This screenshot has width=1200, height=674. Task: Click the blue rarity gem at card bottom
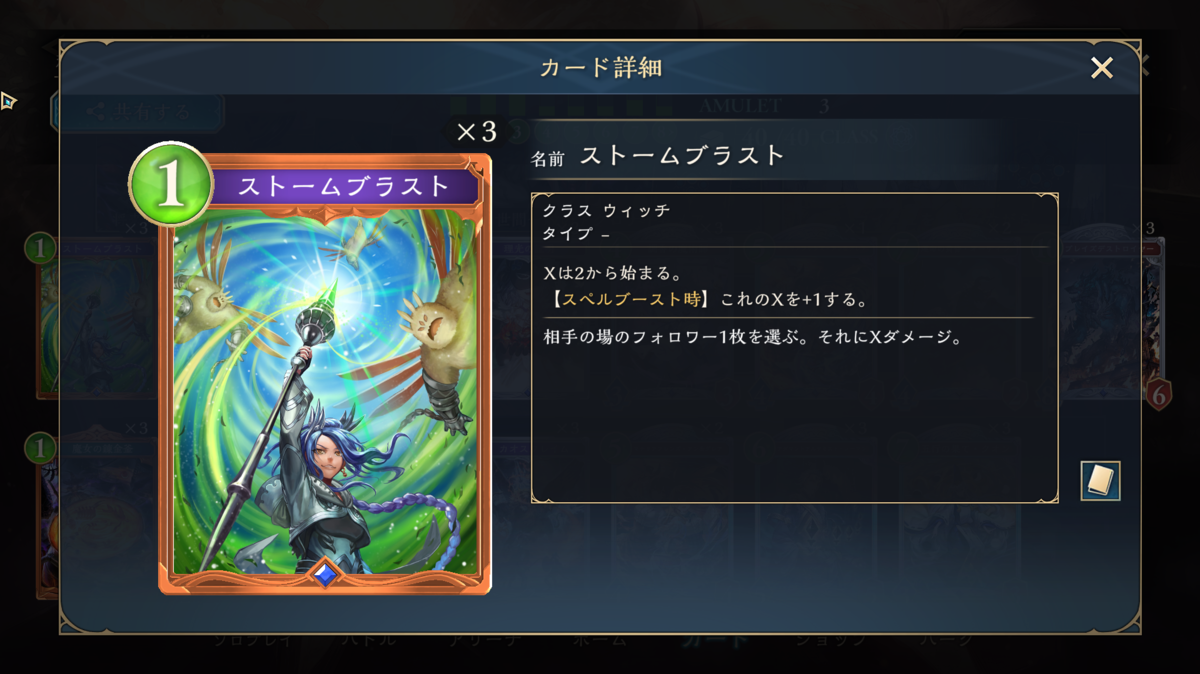[325, 574]
